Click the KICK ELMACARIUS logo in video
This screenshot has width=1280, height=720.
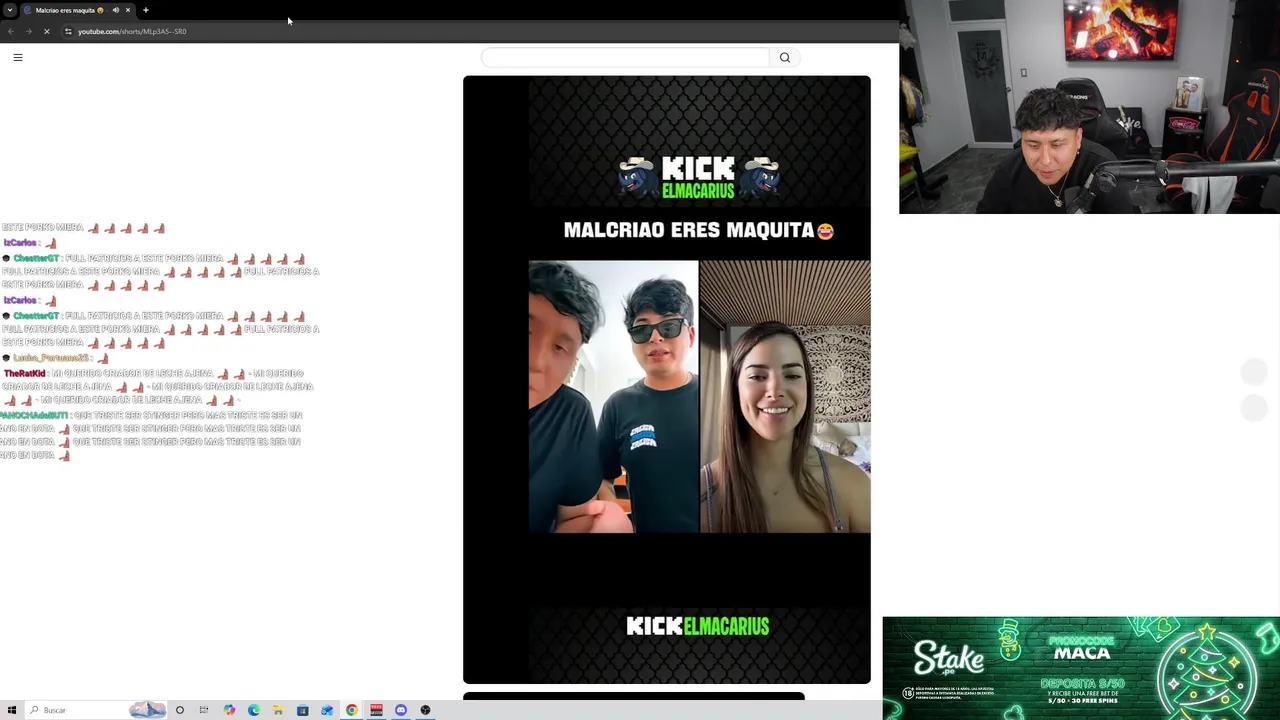(x=698, y=176)
